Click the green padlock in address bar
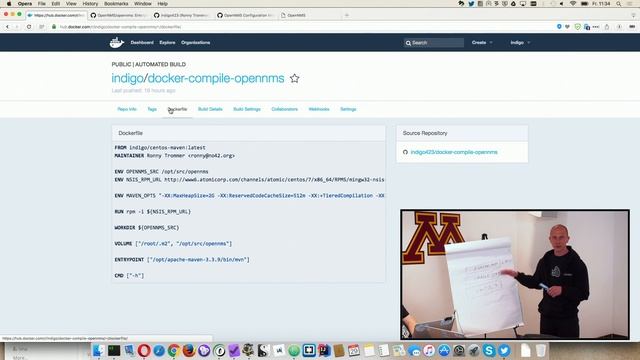Screen dimensions: 640x360 pos(54,27)
